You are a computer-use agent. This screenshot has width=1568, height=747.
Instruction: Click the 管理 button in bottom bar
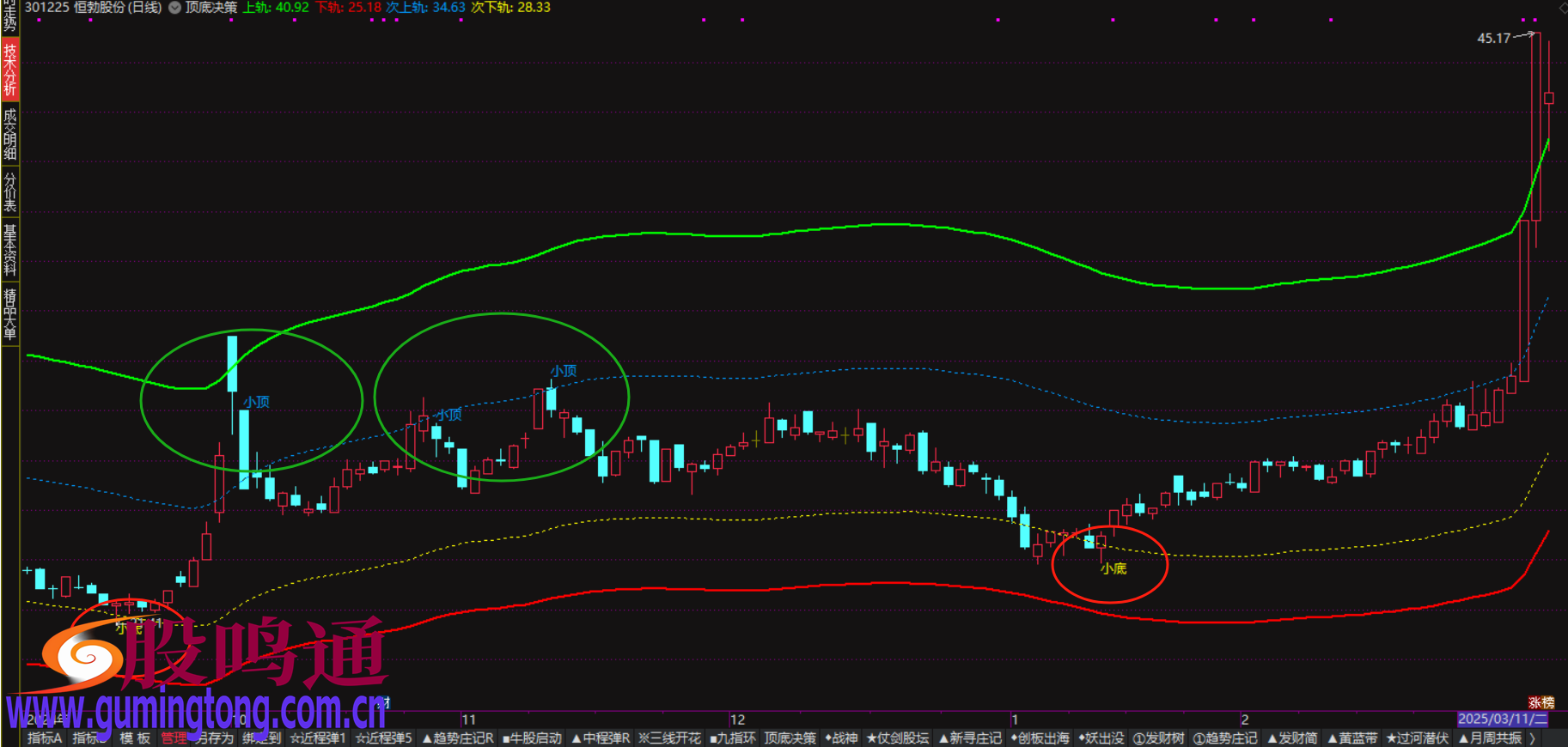pyautogui.click(x=174, y=738)
